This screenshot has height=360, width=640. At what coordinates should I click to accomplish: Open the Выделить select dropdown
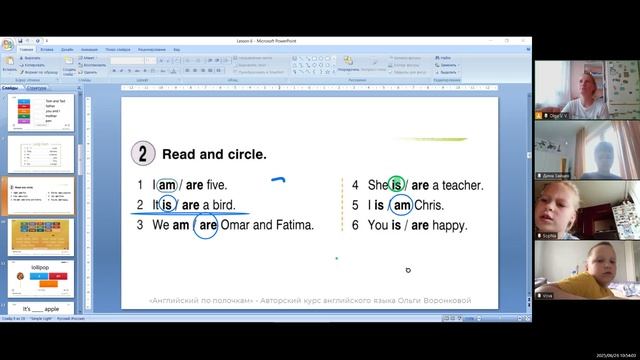[x=447, y=72]
